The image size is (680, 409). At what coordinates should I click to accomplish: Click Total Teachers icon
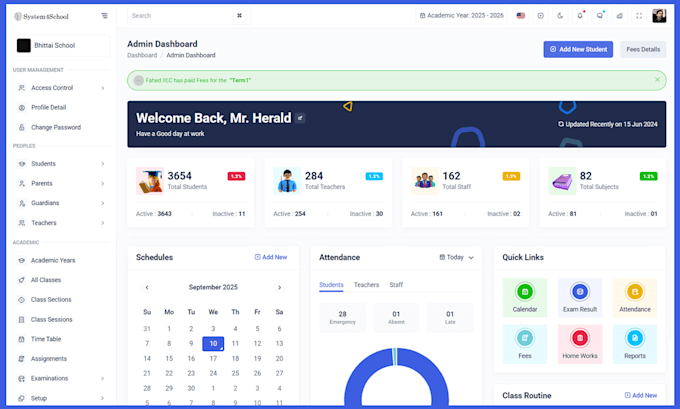[x=287, y=181]
